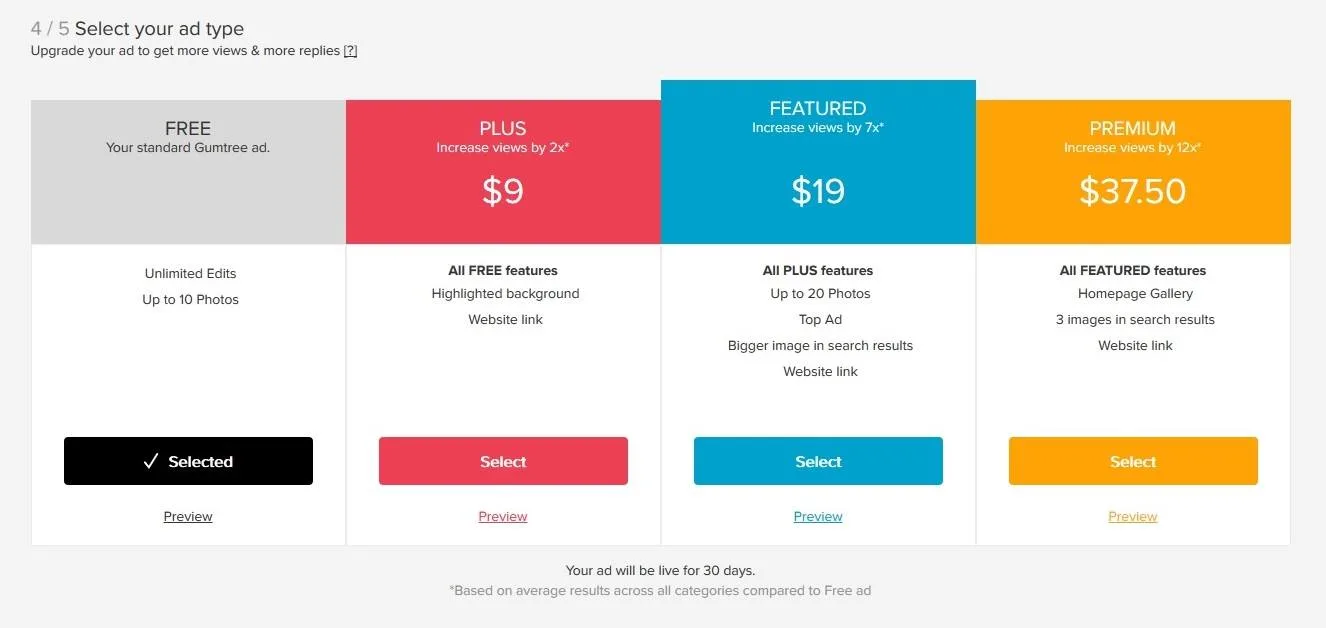1326x628 pixels.
Task: Click the Highlighted background feature text
Action: point(505,294)
